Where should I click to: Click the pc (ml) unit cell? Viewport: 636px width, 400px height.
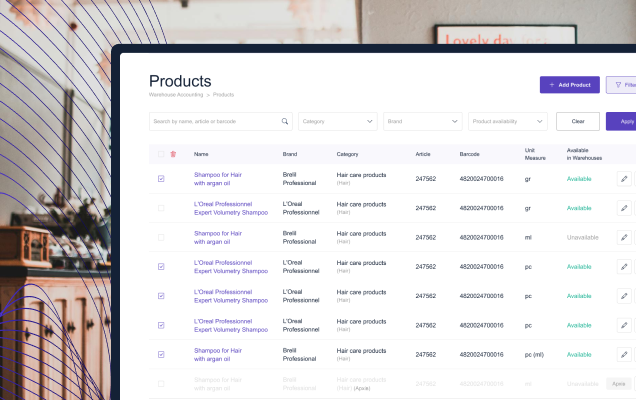click(534, 355)
